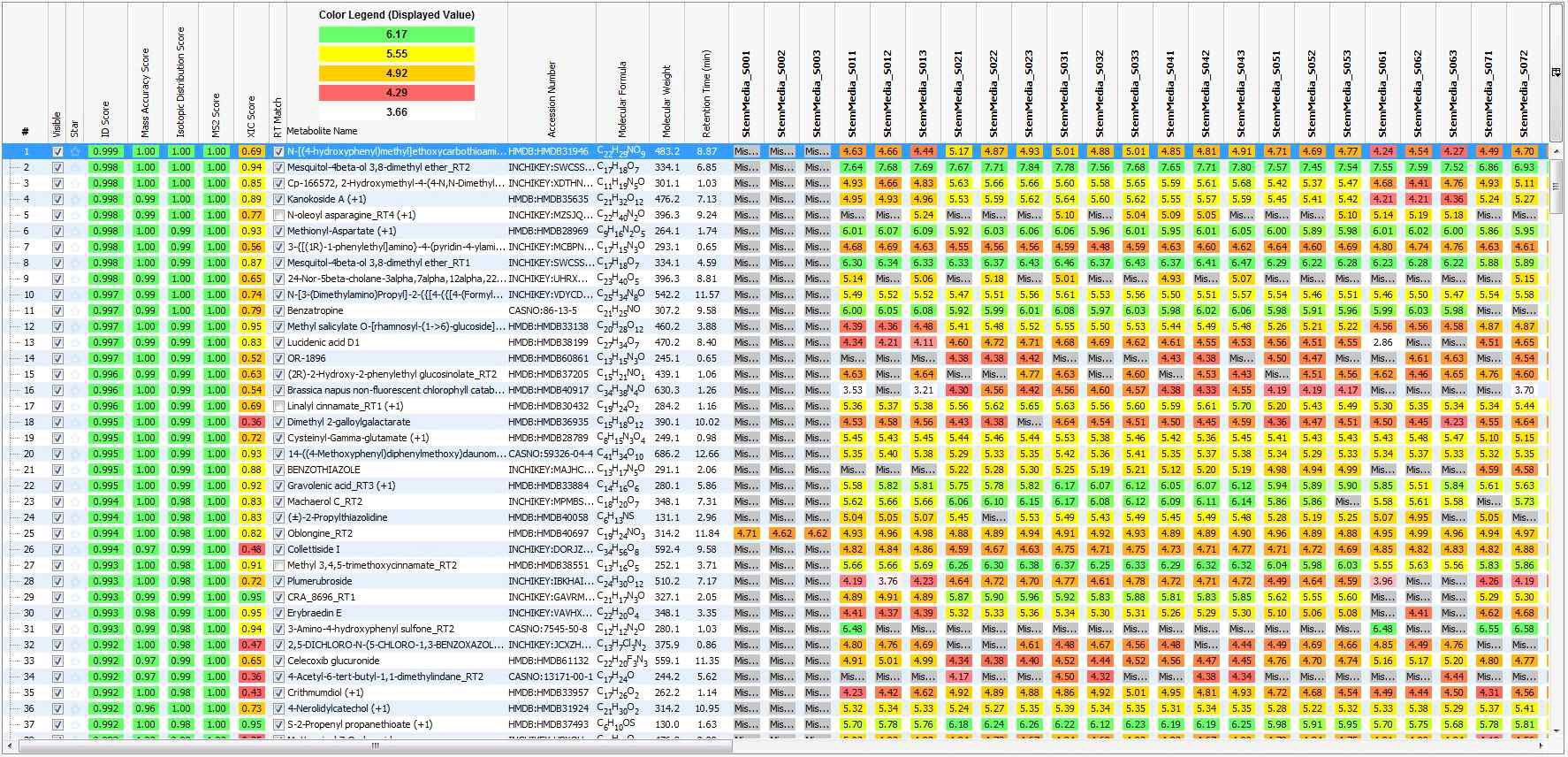Click accession HMDB:HMDB31946 in row 1

[x=548, y=151]
